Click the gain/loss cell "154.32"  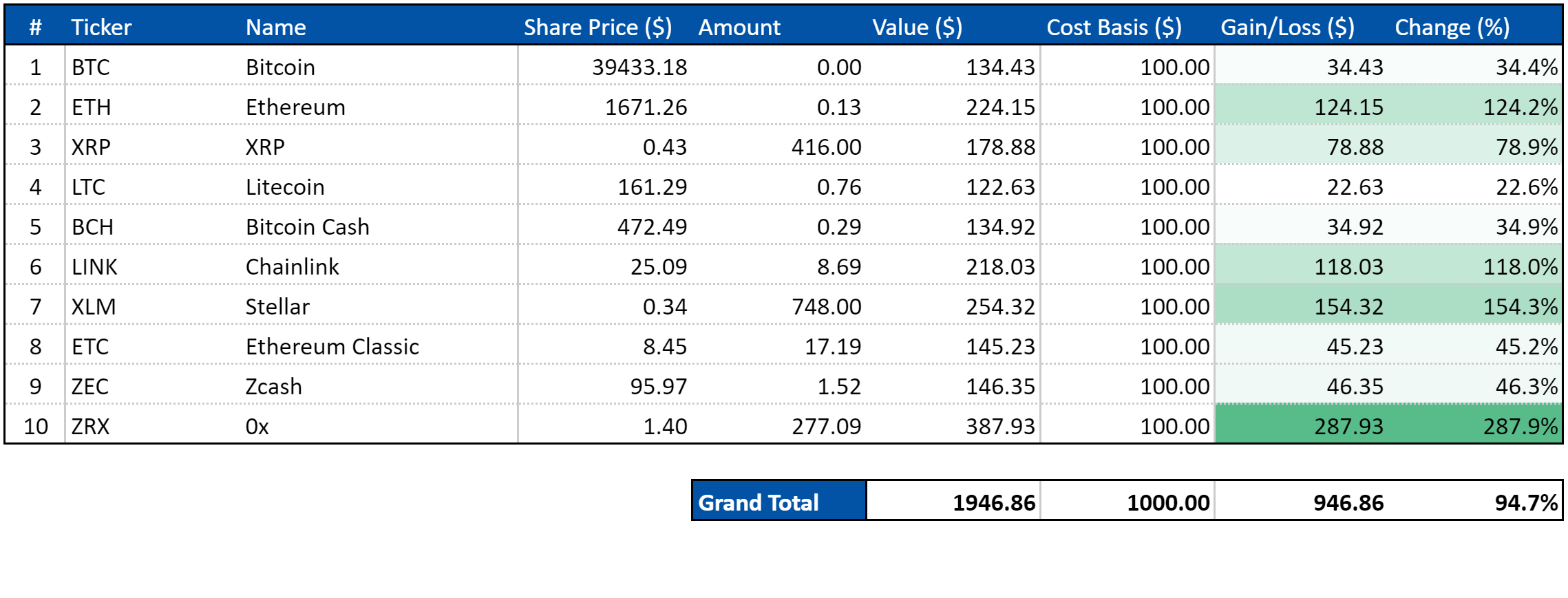1349,307
